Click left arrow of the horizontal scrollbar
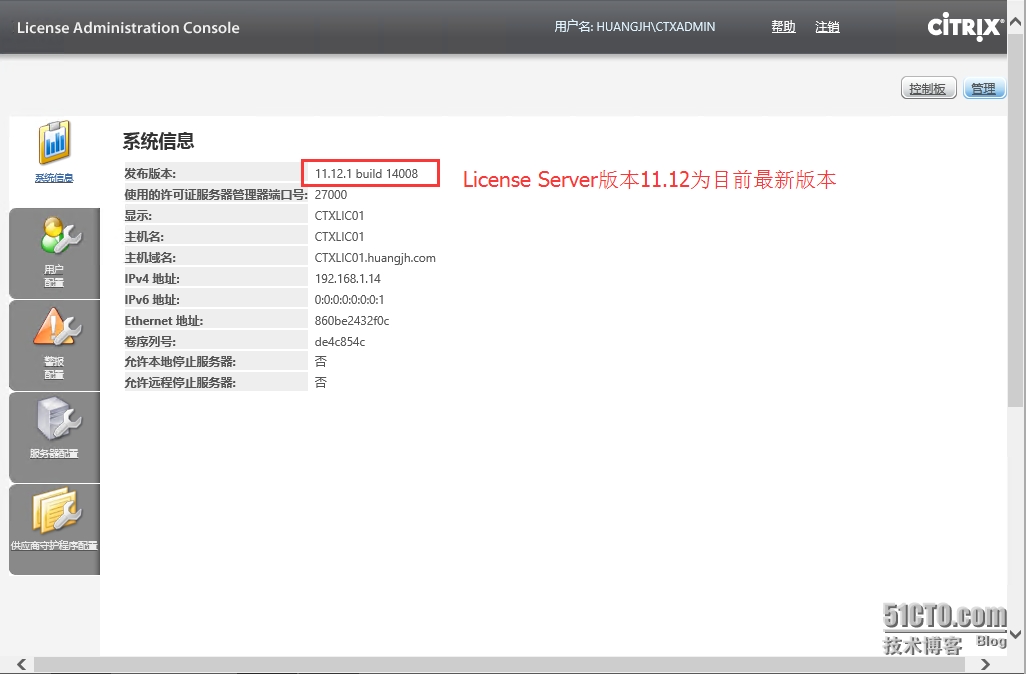Screen dimensions: 1026x674 point(20,663)
